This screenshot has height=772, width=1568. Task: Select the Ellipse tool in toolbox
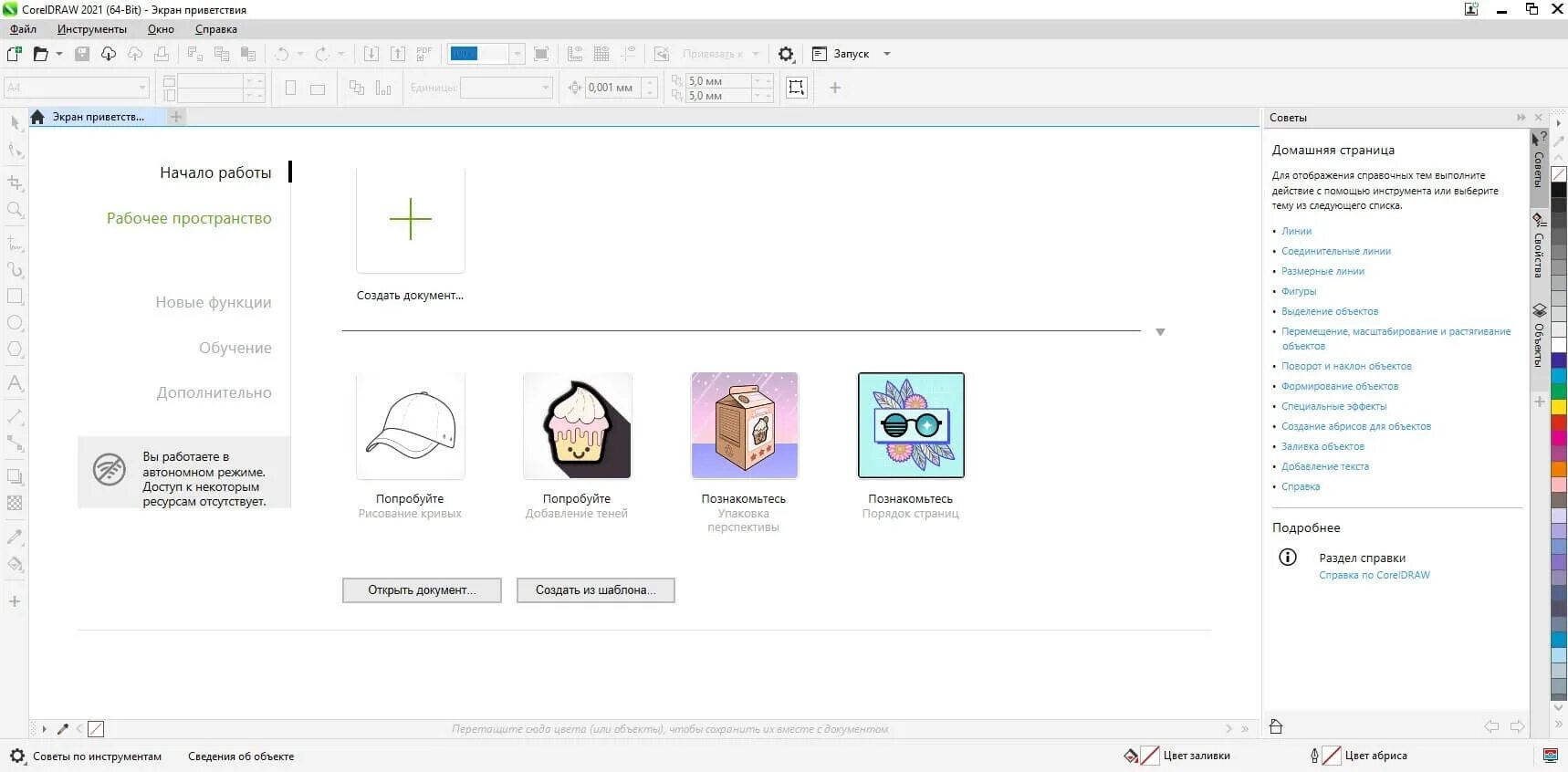click(15, 323)
